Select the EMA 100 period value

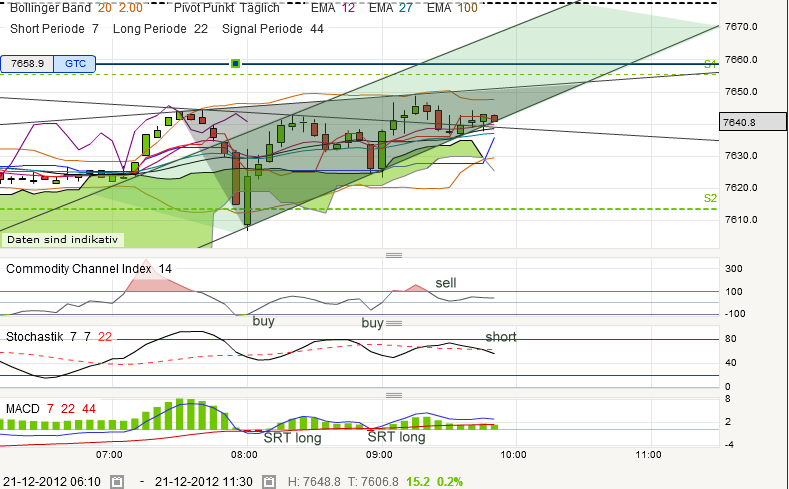467,8
